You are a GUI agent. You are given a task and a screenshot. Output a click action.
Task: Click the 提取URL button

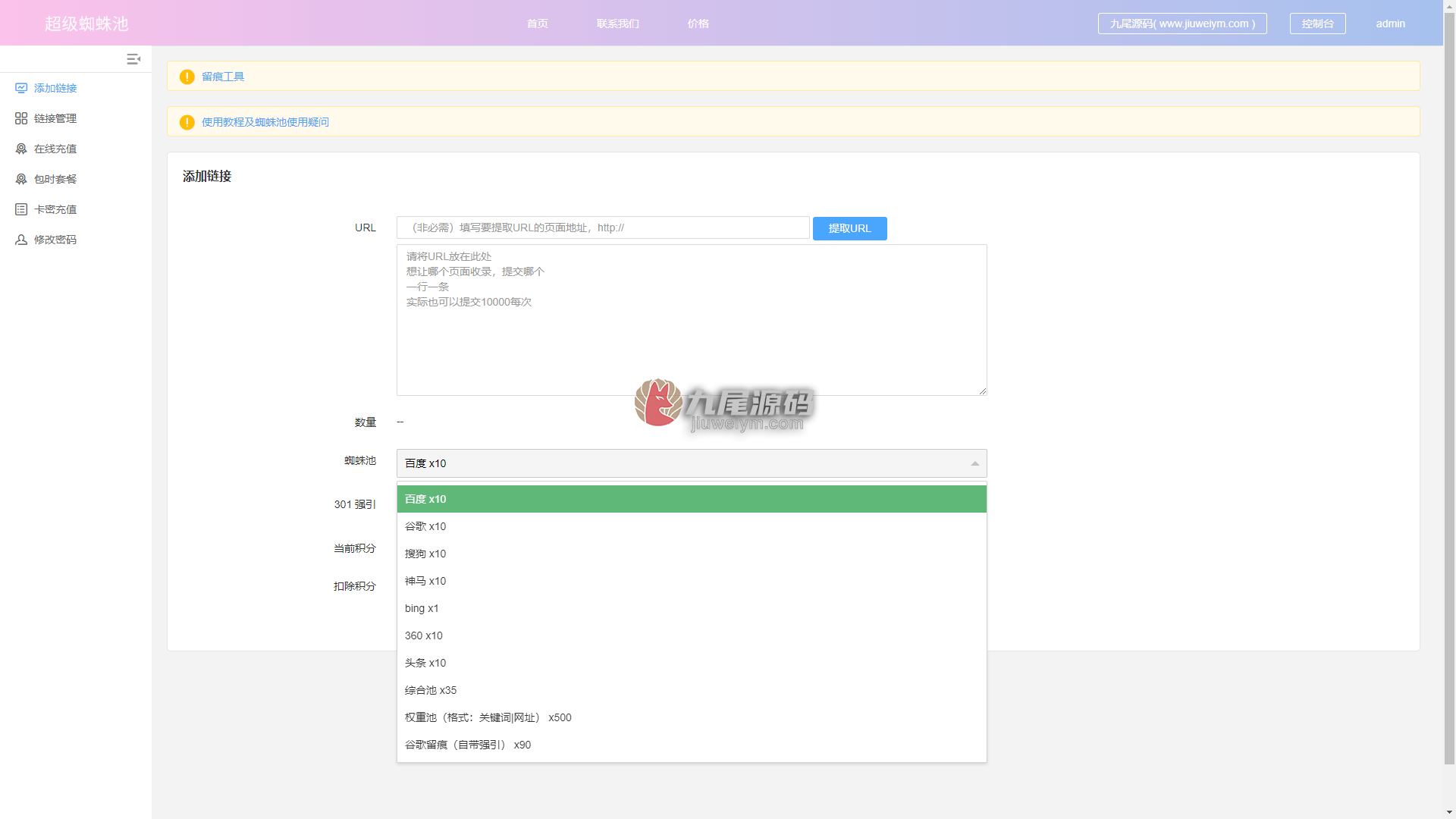point(850,228)
